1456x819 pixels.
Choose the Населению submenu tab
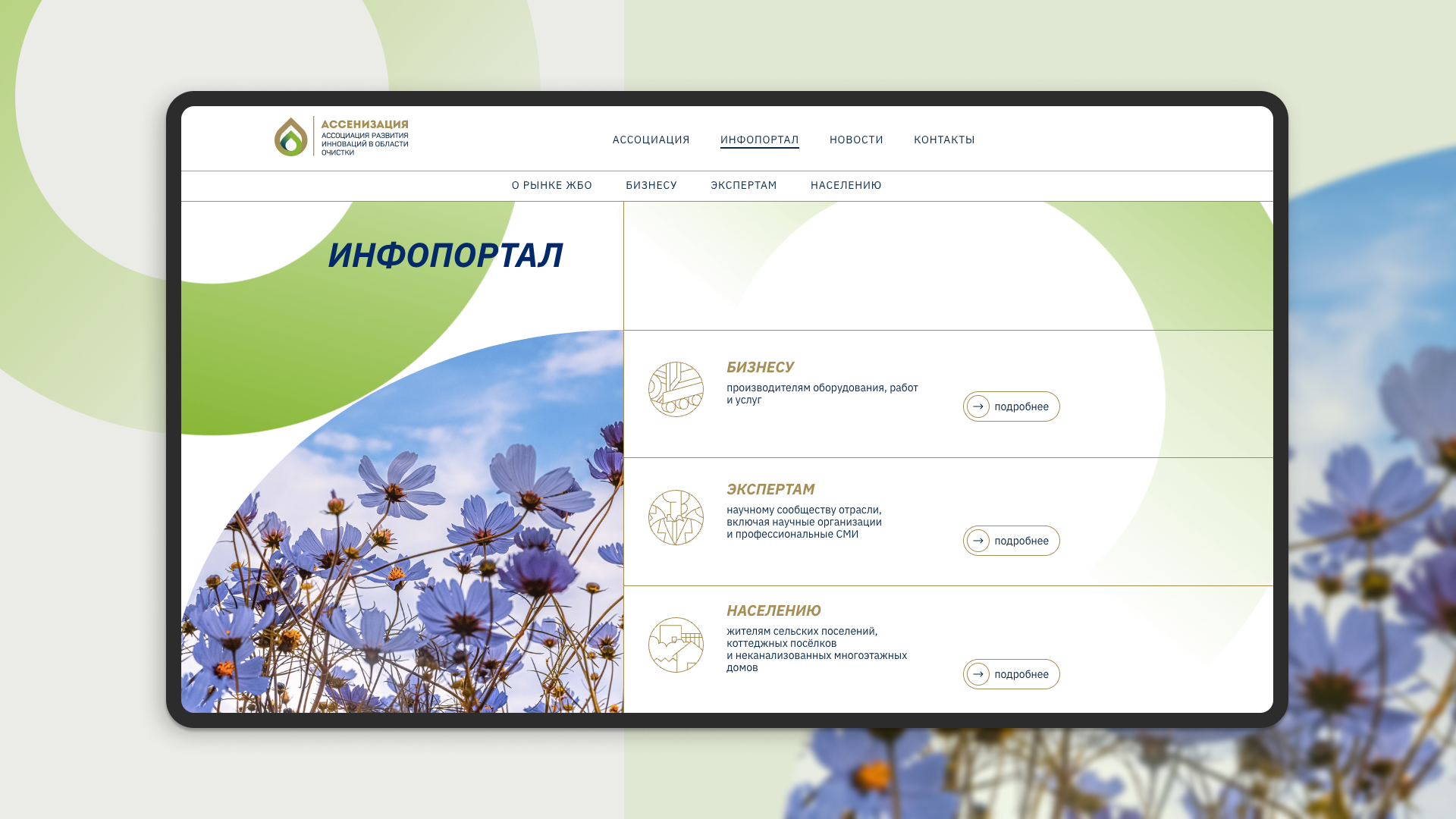tap(846, 185)
